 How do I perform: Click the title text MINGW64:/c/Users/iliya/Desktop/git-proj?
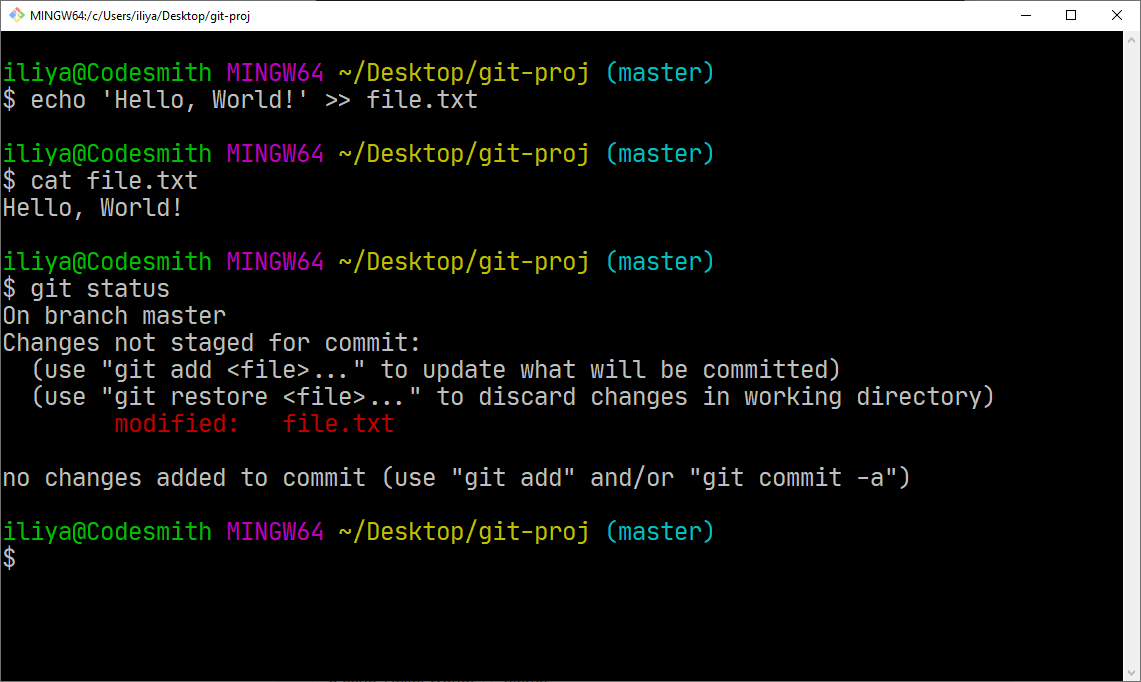coord(140,16)
